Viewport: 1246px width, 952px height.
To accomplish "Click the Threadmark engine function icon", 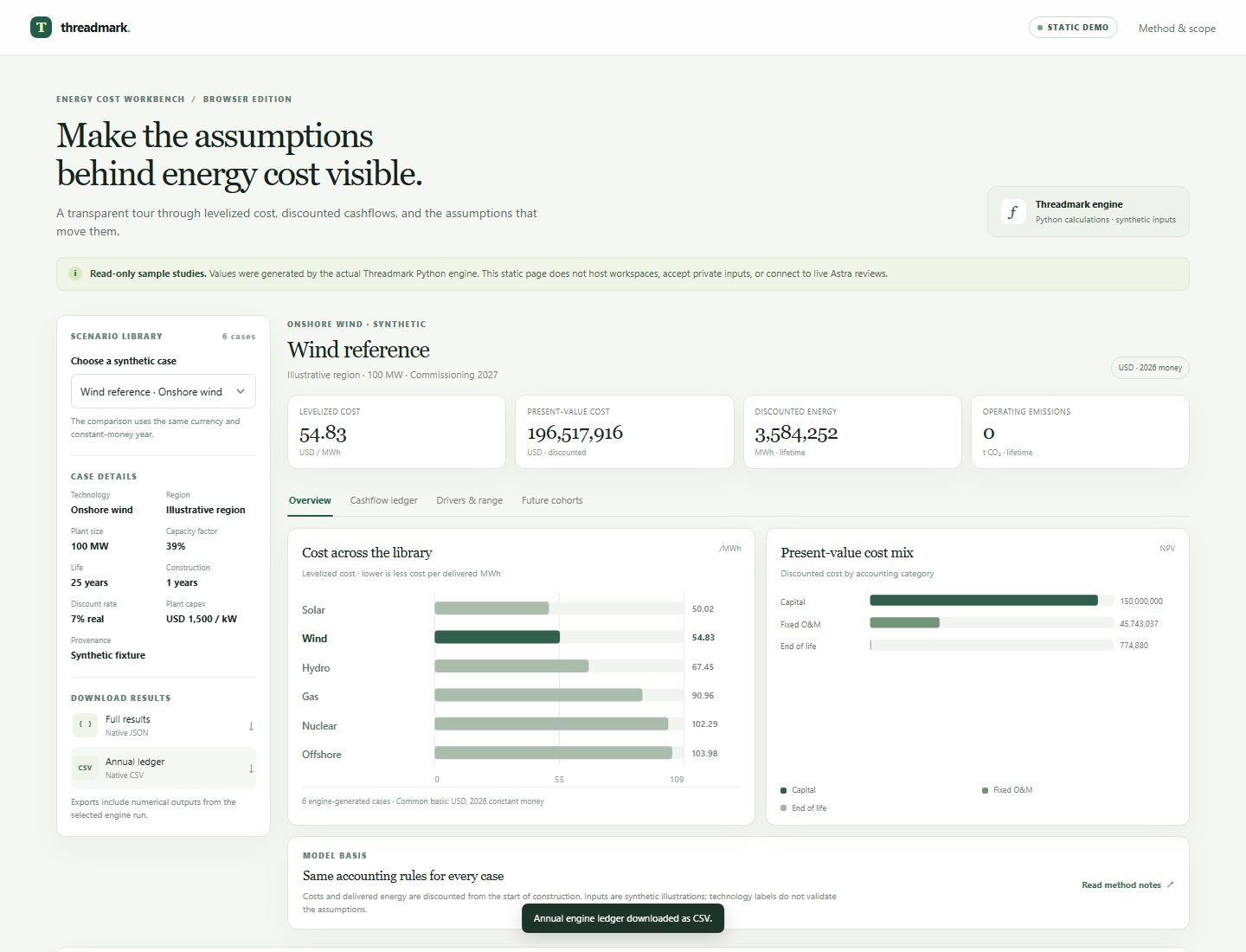I will pyautogui.click(x=1013, y=211).
